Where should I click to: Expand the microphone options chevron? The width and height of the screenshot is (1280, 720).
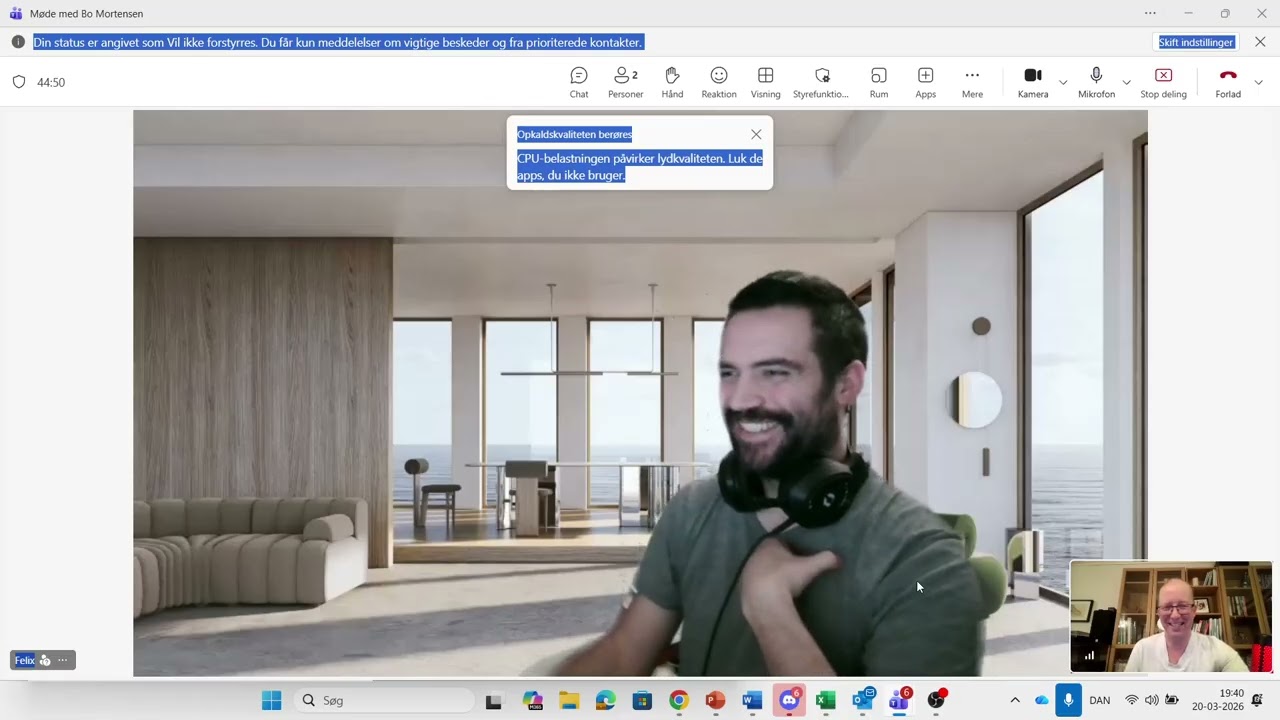coord(1127,82)
